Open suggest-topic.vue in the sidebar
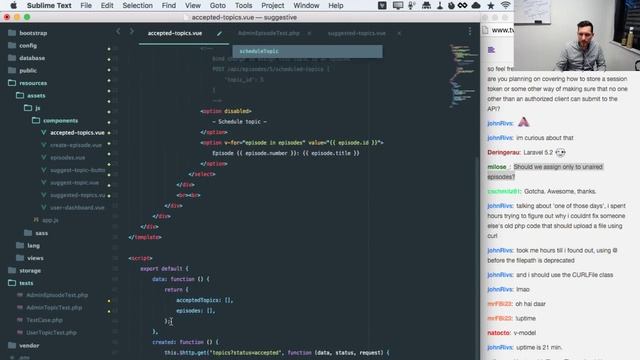 74,182
